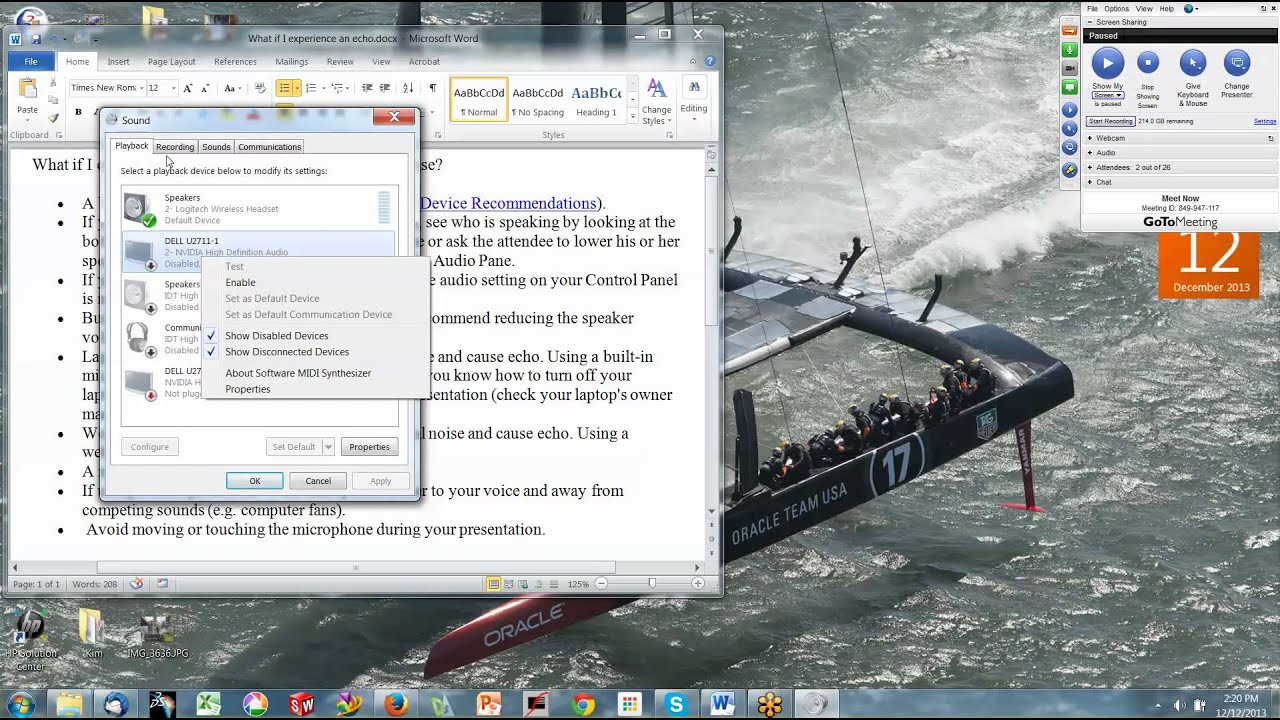Open Excel from the taskbar
This screenshot has width=1280, height=720.
pos(209,704)
